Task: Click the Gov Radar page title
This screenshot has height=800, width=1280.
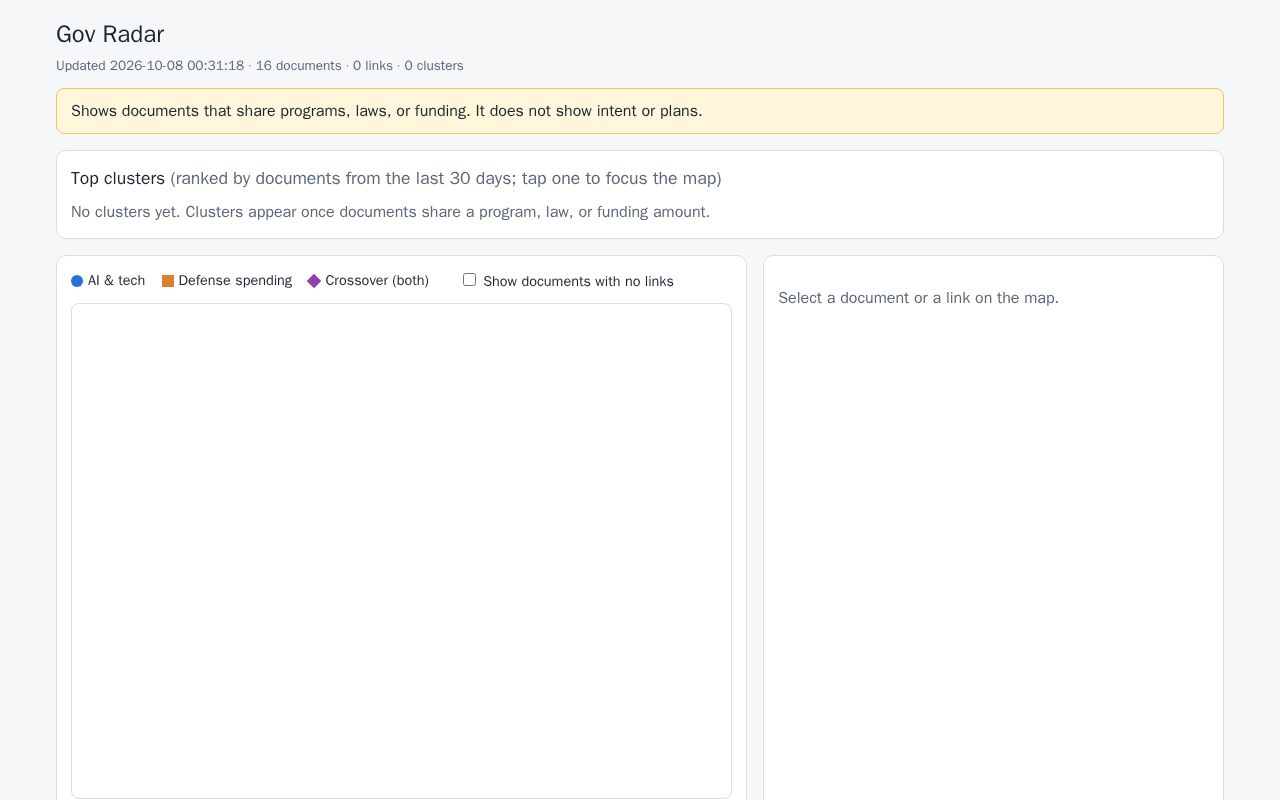Action: (110, 34)
